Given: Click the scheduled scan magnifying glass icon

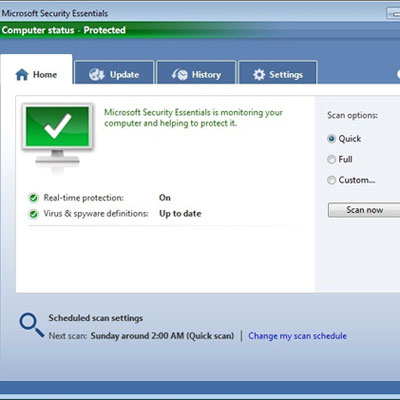Looking at the screenshot, I should click(x=31, y=325).
